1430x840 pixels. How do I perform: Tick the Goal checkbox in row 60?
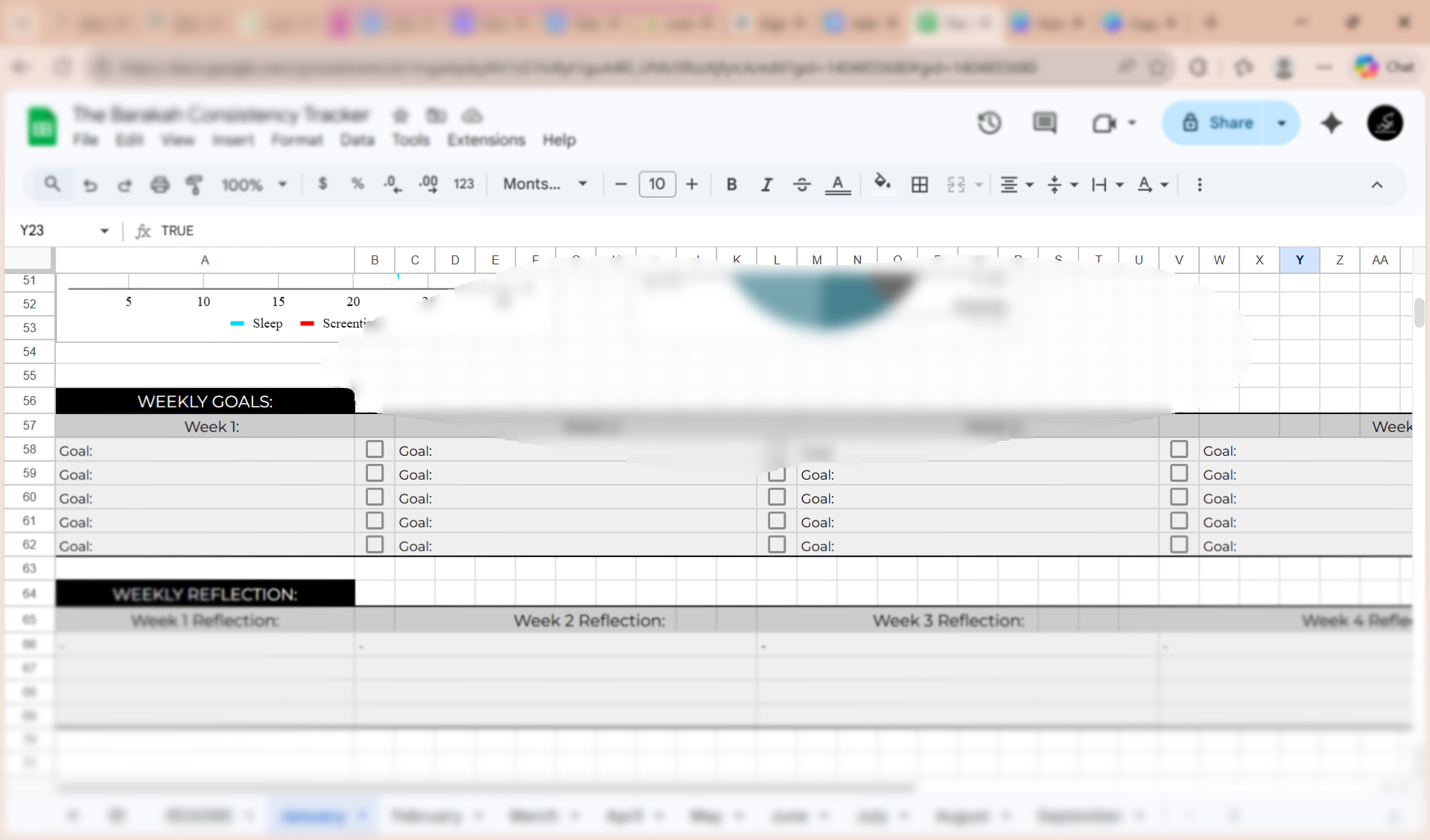point(375,496)
